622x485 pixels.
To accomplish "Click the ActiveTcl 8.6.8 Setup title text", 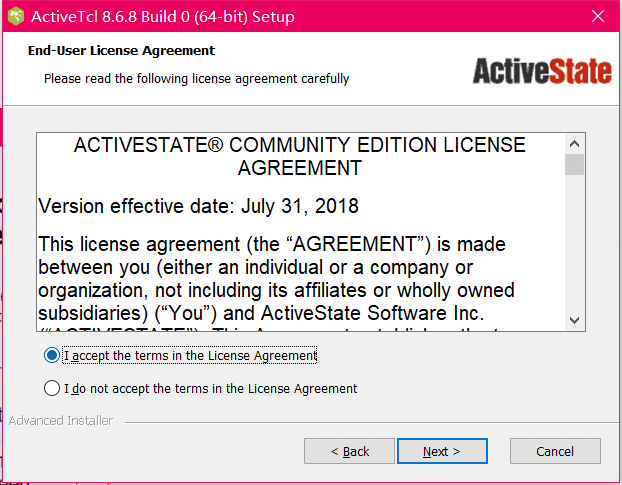I will click(163, 17).
